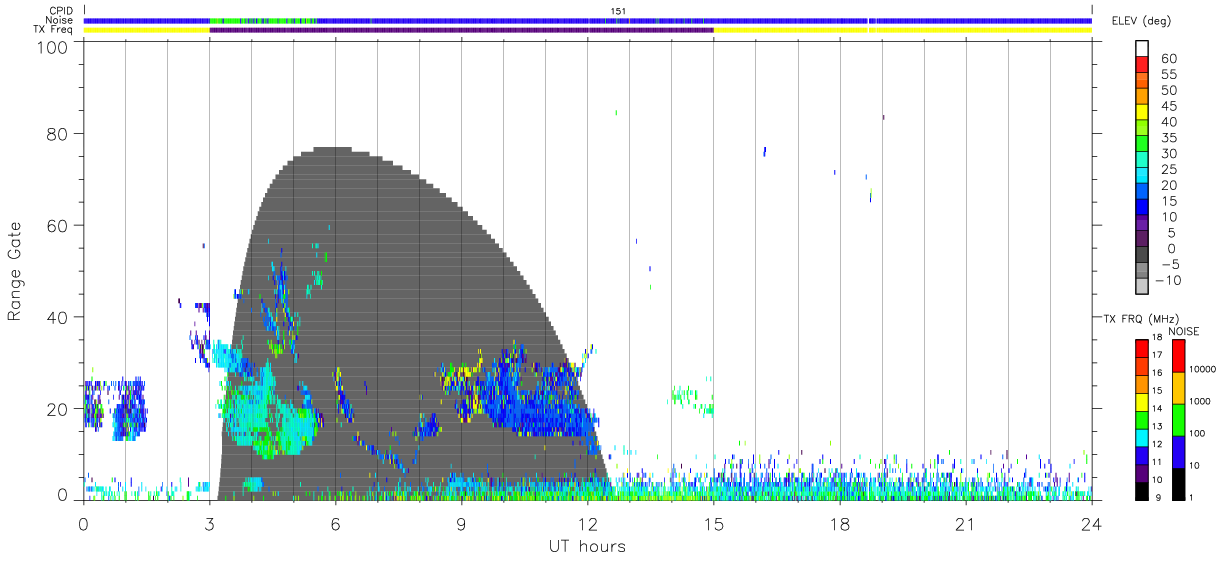The height and width of the screenshot is (567, 1228).
Task: Click the yellow segment of the ELEV color bar
Action: [1144, 110]
